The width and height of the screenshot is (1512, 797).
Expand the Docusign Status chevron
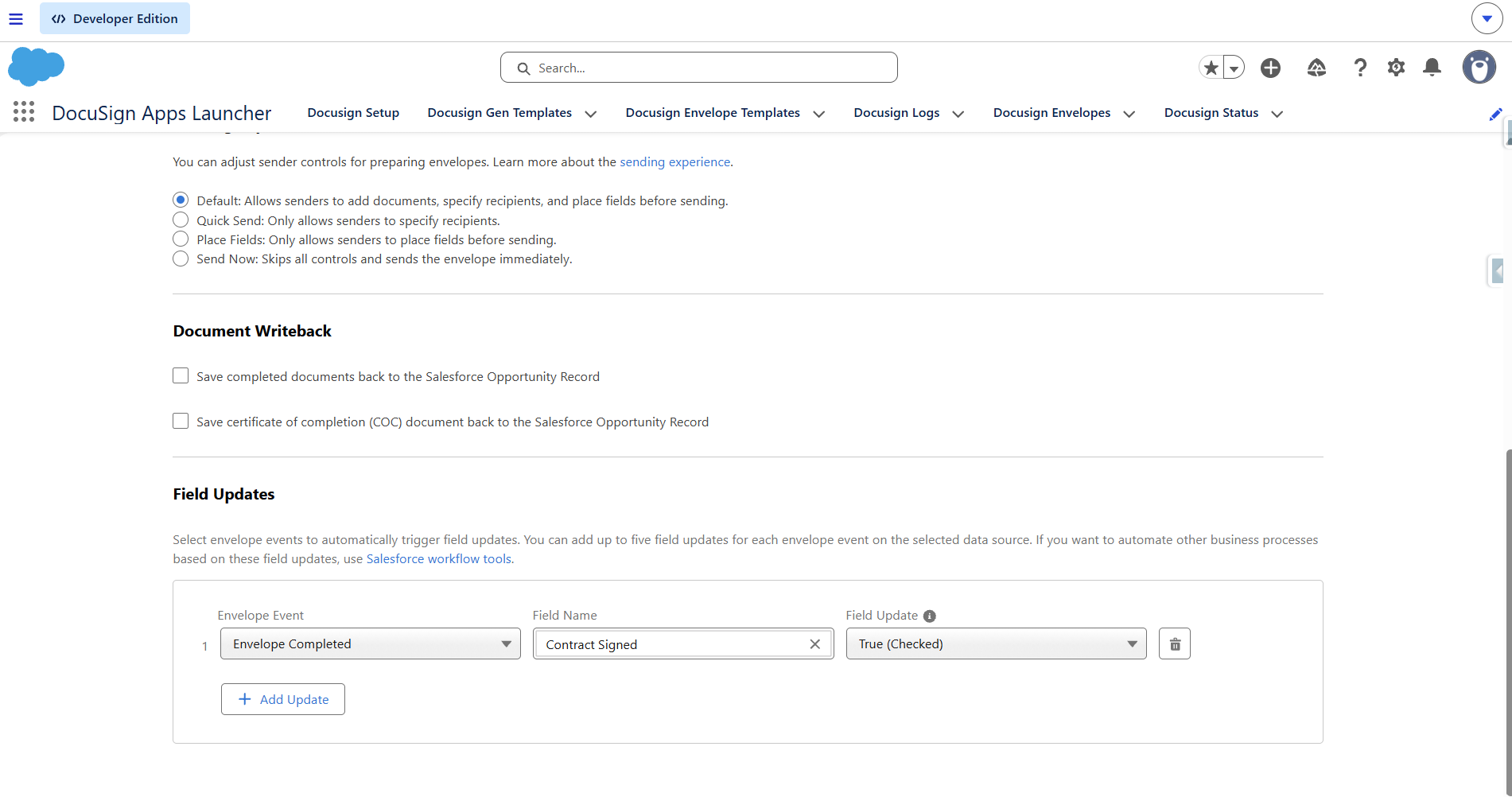pos(1277,114)
